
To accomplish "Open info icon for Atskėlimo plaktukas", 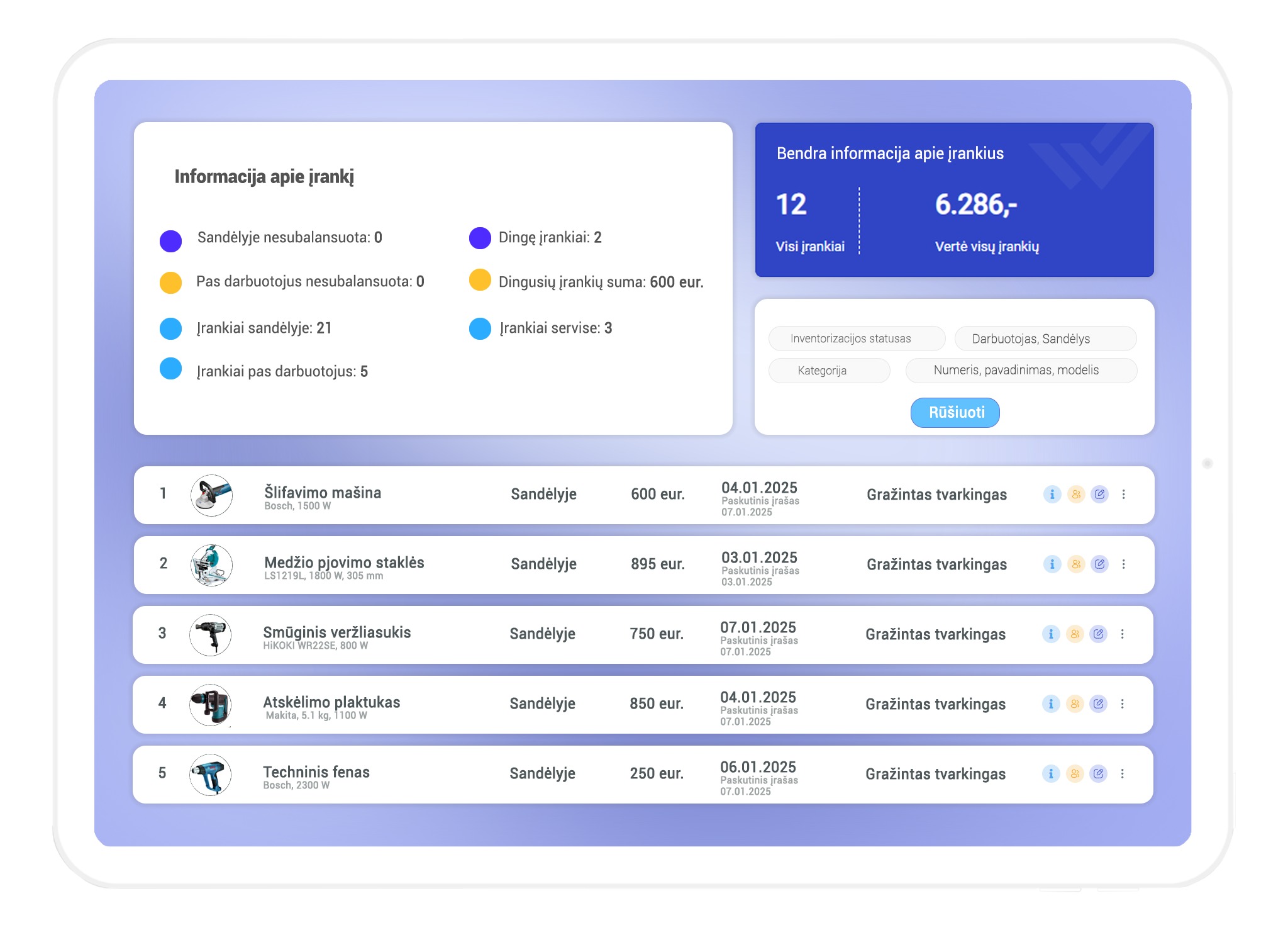I will [1050, 704].
